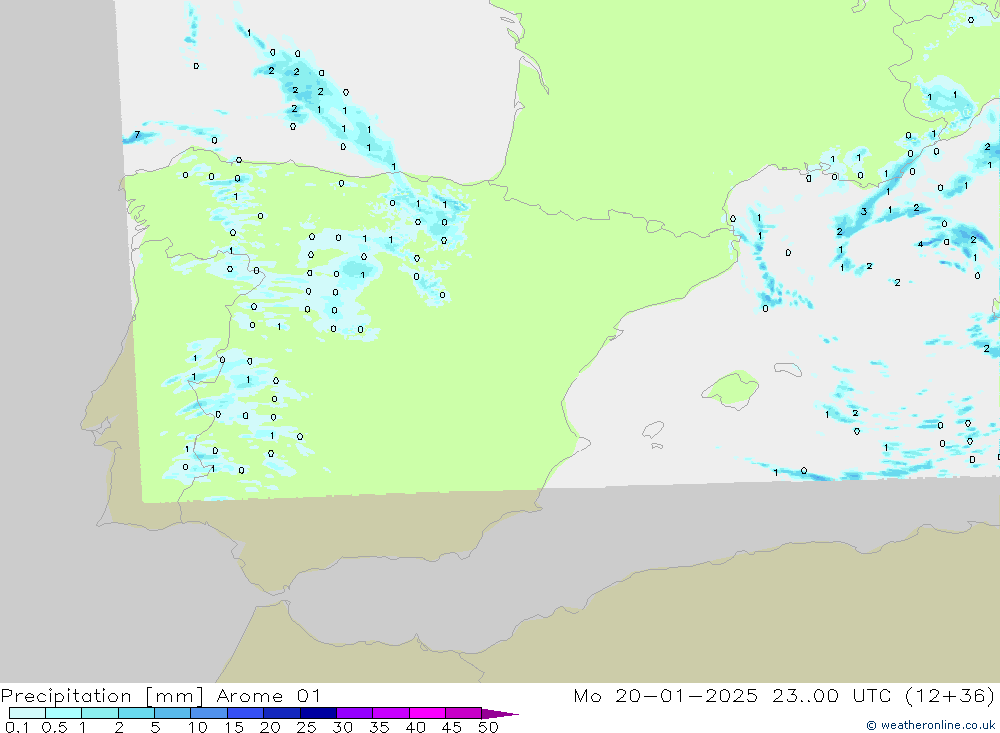Click the legend label '35'
The width and height of the screenshot is (1000, 733).
379,727
